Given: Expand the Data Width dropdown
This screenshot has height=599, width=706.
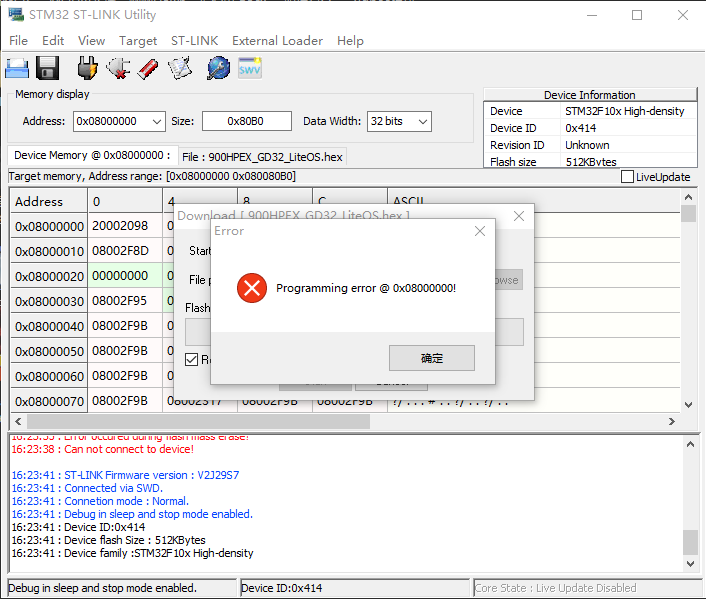Looking at the screenshot, I should (x=422, y=122).
